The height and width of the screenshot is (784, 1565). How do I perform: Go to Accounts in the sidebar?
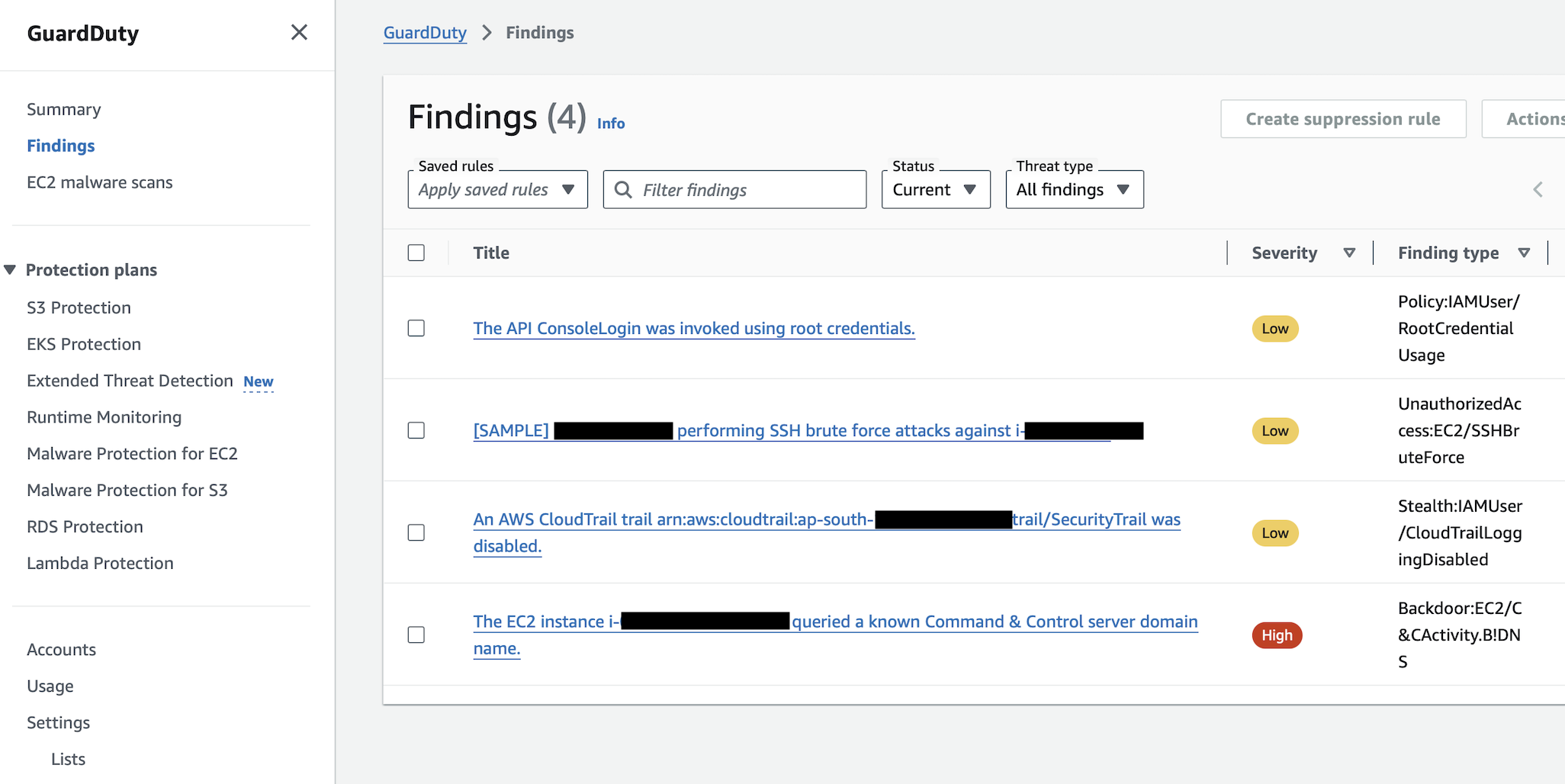pos(62,650)
